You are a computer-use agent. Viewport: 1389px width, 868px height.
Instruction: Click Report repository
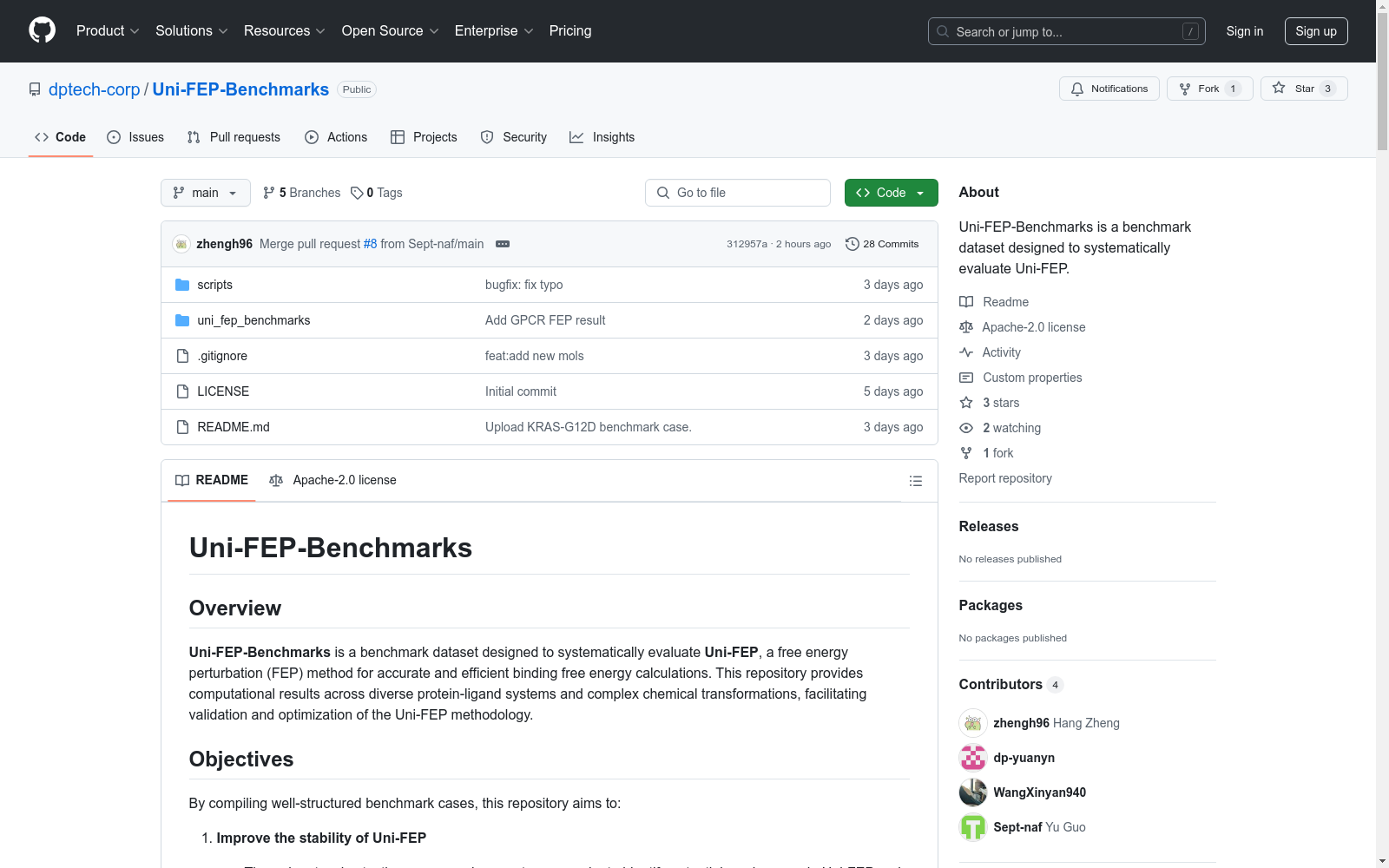[1005, 478]
